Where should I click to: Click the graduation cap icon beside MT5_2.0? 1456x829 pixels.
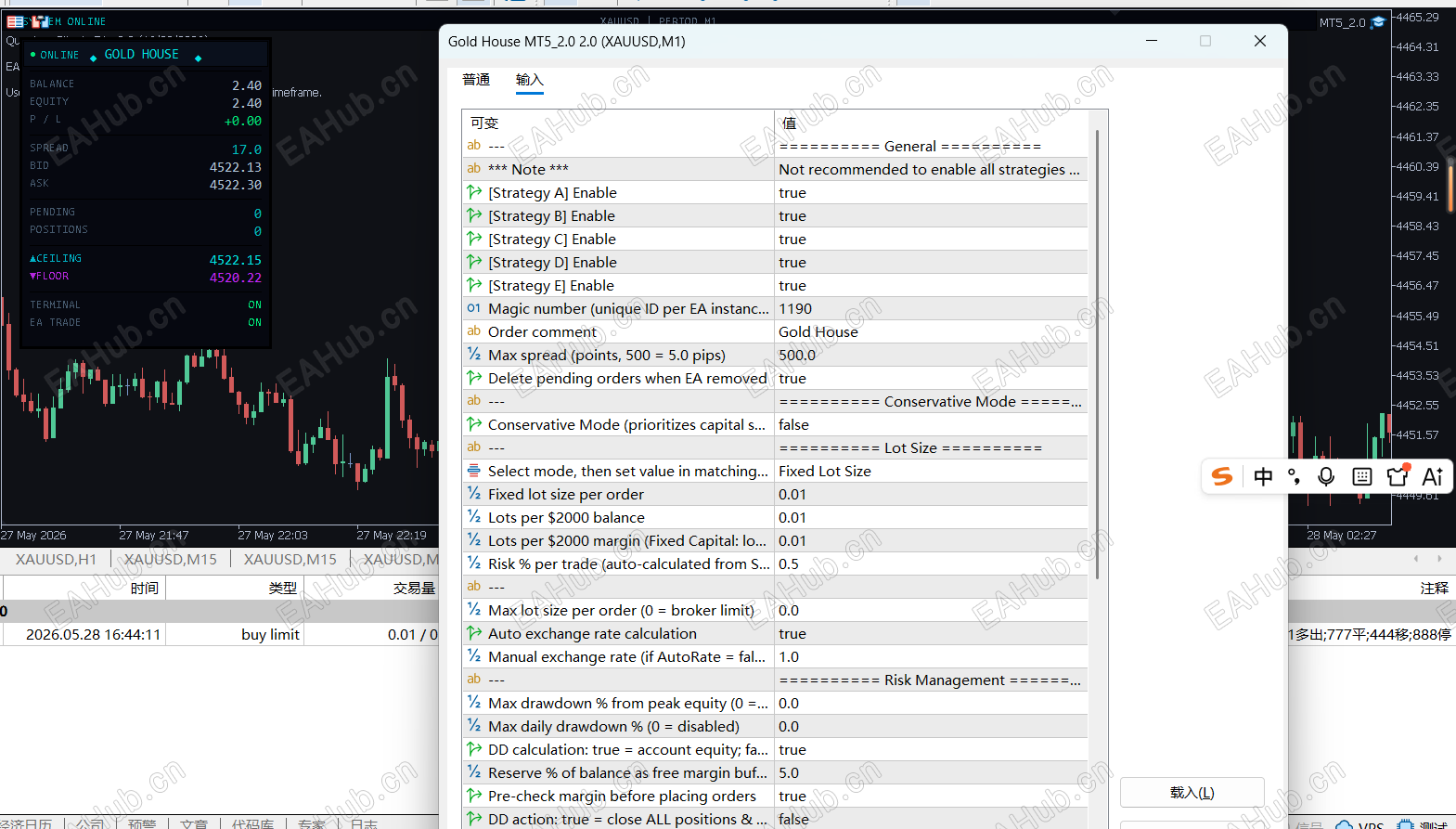click(1379, 22)
